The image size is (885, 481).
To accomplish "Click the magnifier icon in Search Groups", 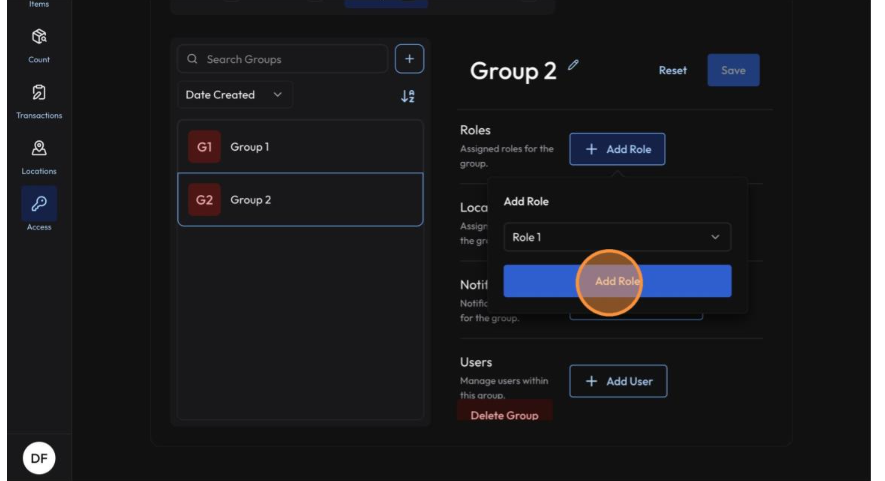I will pos(192,59).
